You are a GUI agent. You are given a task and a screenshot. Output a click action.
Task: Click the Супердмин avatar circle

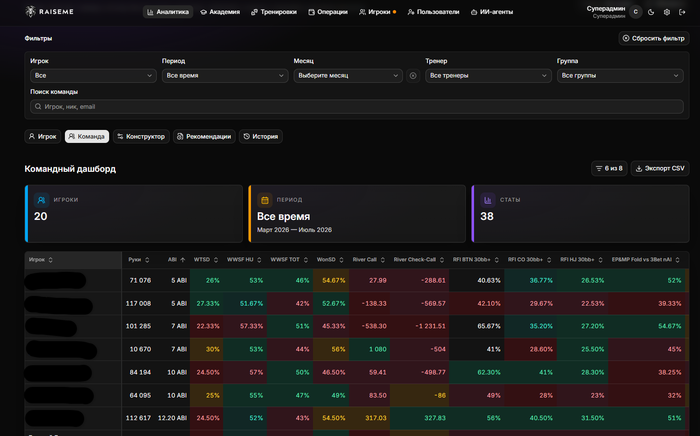[x=635, y=12]
